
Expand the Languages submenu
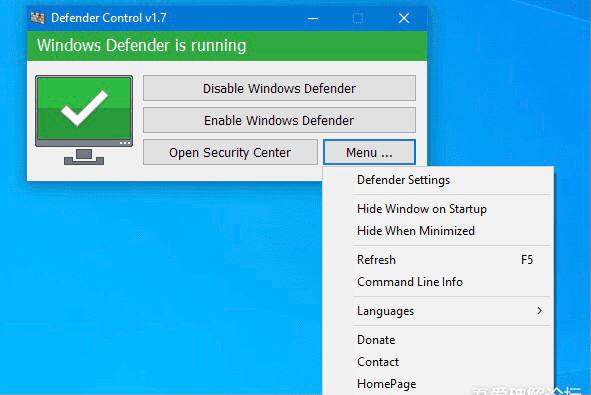pos(438,311)
